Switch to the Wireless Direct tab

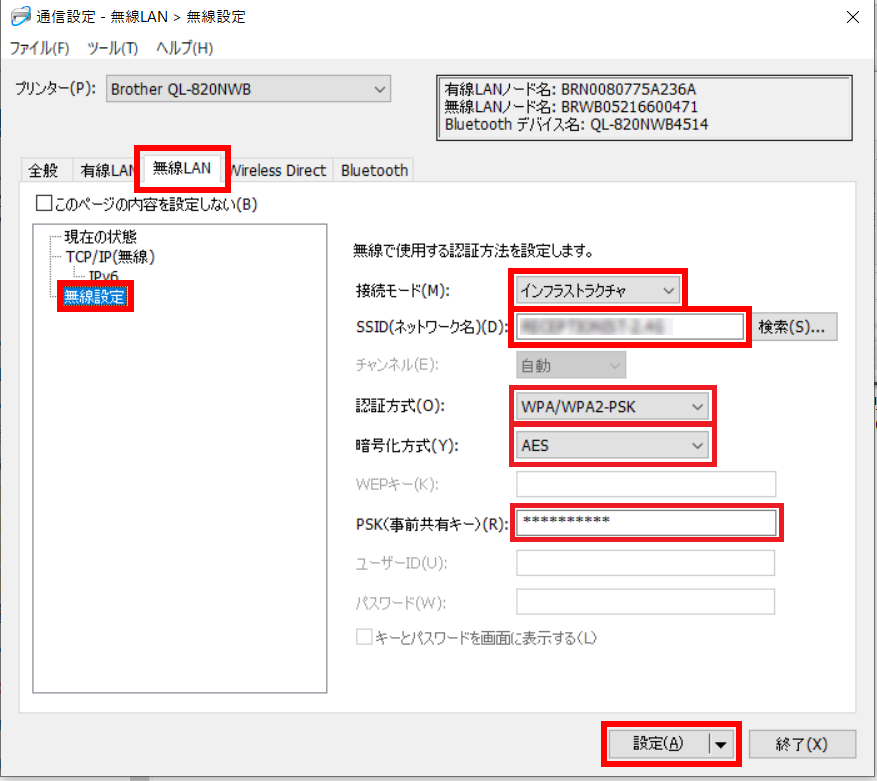pyautogui.click(x=279, y=171)
